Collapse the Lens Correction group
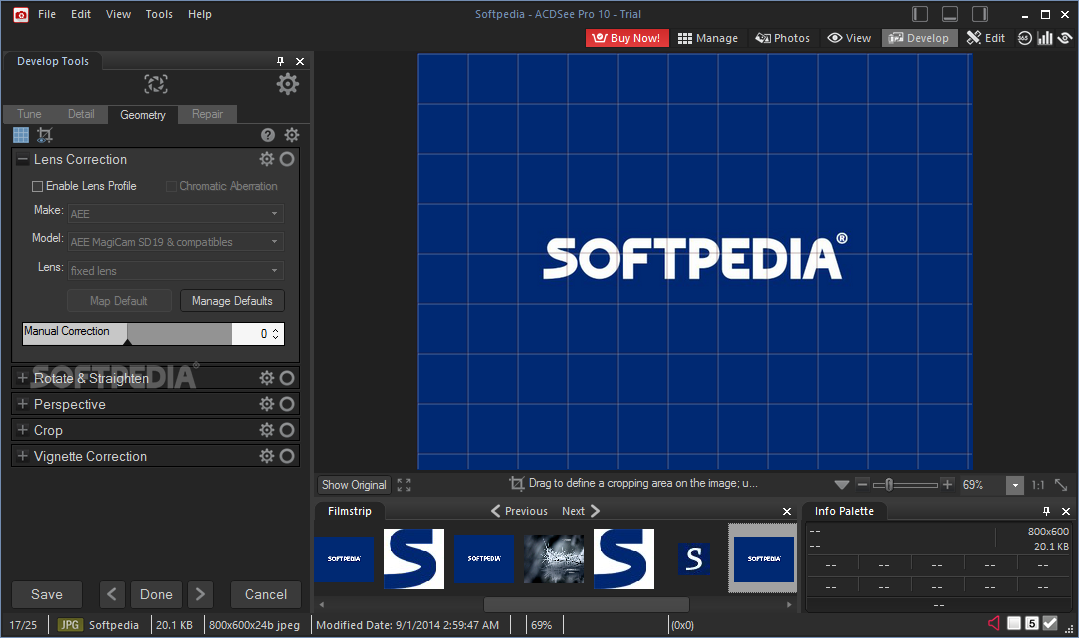This screenshot has height=638, width=1079. coord(23,160)
